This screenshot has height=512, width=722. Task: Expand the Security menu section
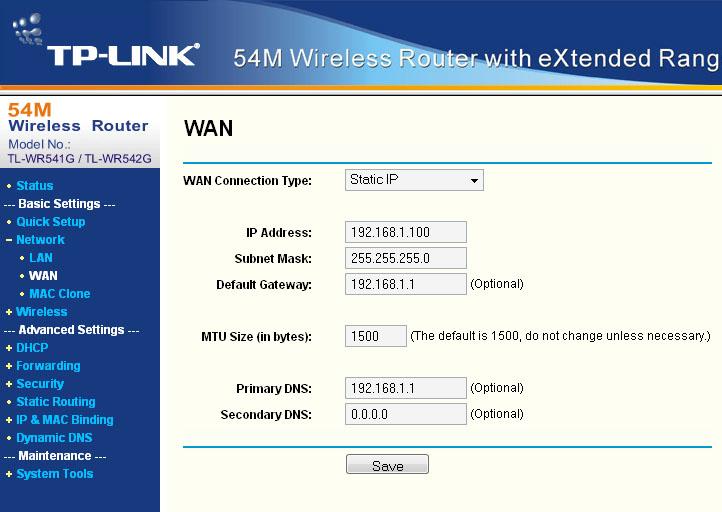coord(40,384)
